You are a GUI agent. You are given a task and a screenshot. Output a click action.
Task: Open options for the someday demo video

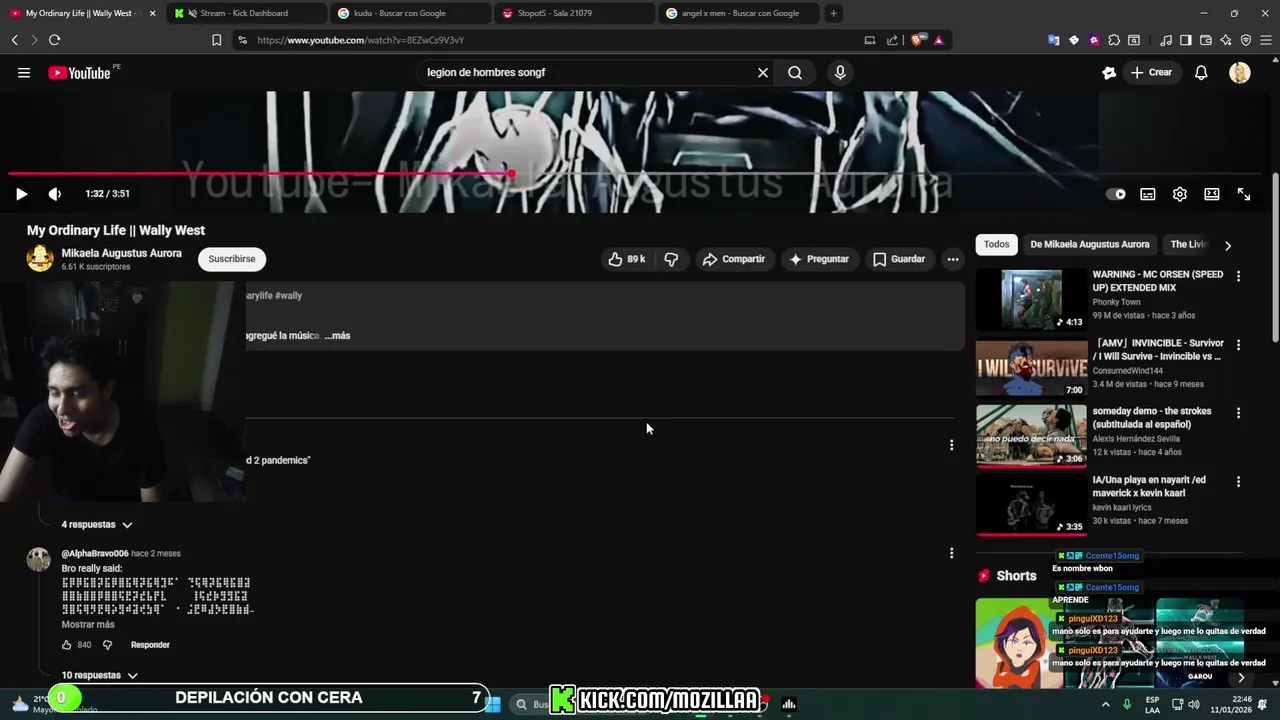(x=1238, y=413)
